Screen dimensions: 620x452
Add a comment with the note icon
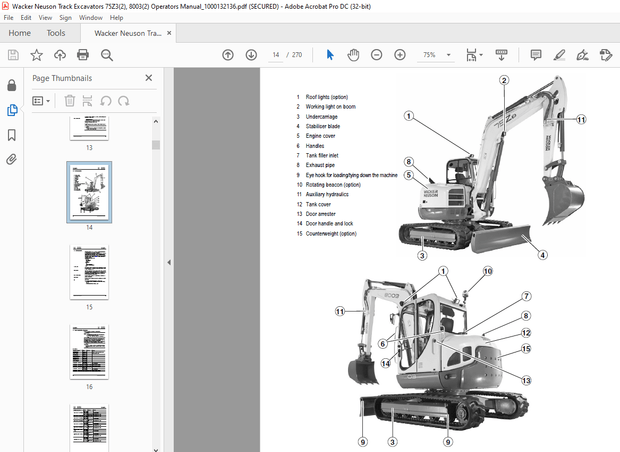coord(536,55)
